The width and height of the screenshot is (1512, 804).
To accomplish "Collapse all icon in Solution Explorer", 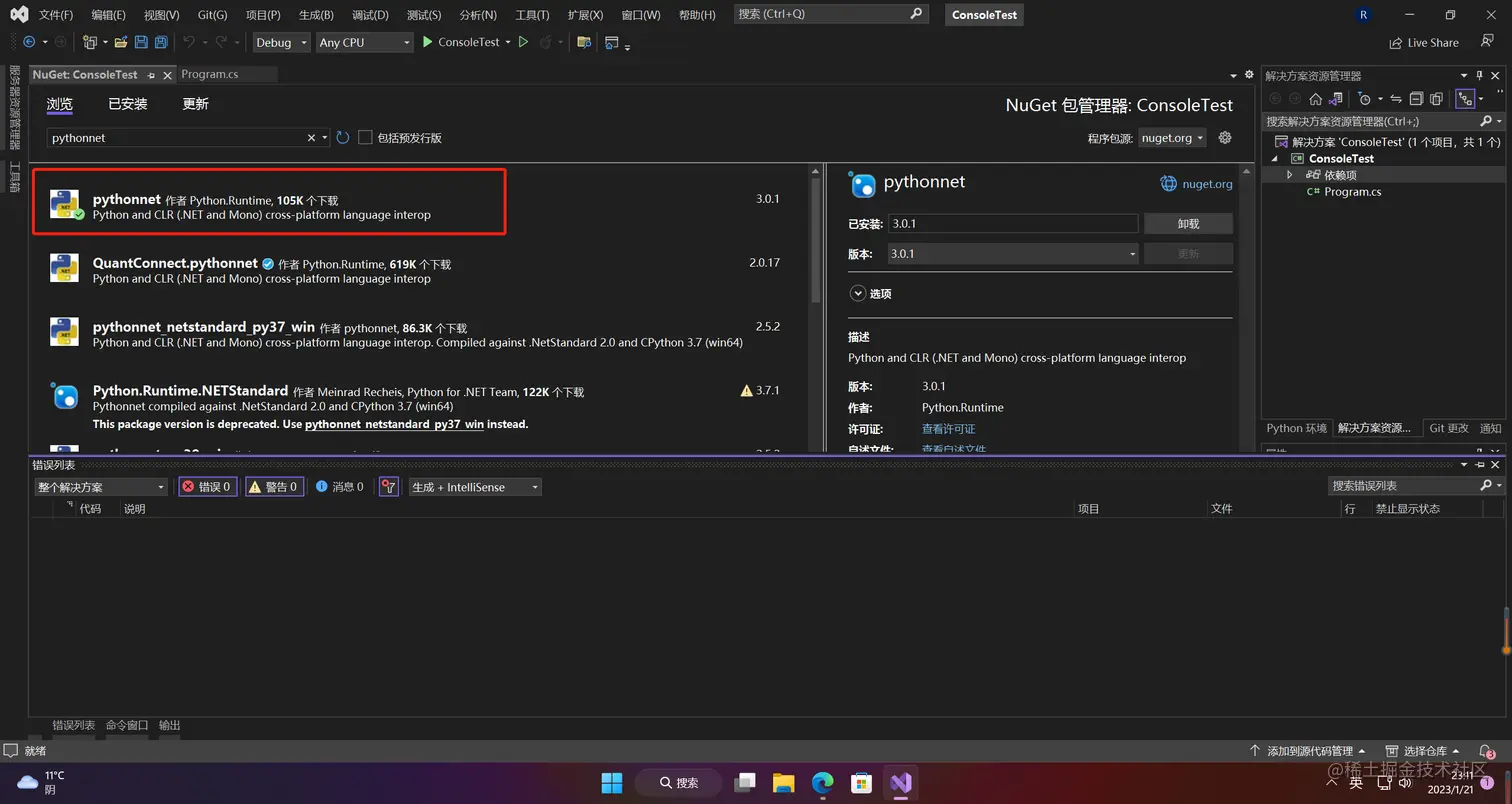I will coord(1416,99).
